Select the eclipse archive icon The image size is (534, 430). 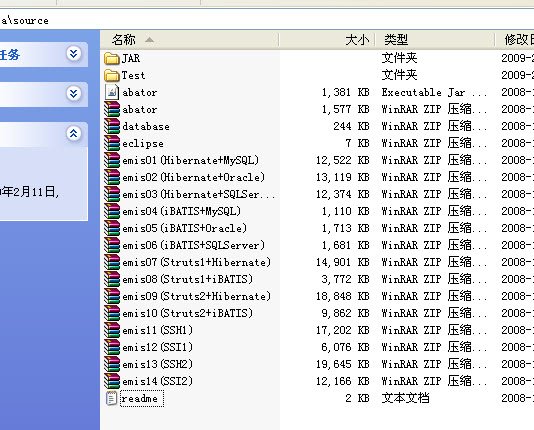(112, 143)
